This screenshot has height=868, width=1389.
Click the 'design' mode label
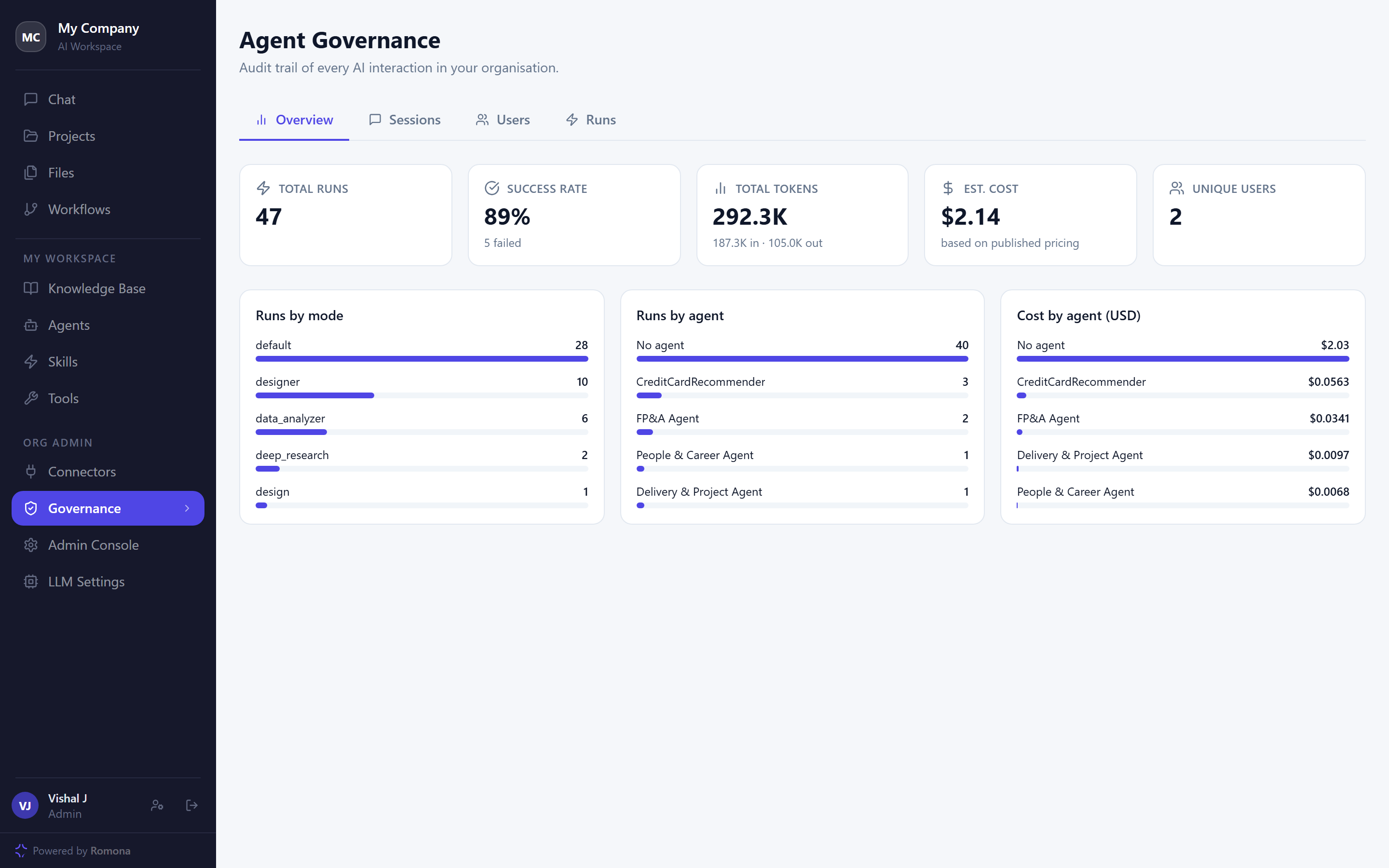pos(272,492)
